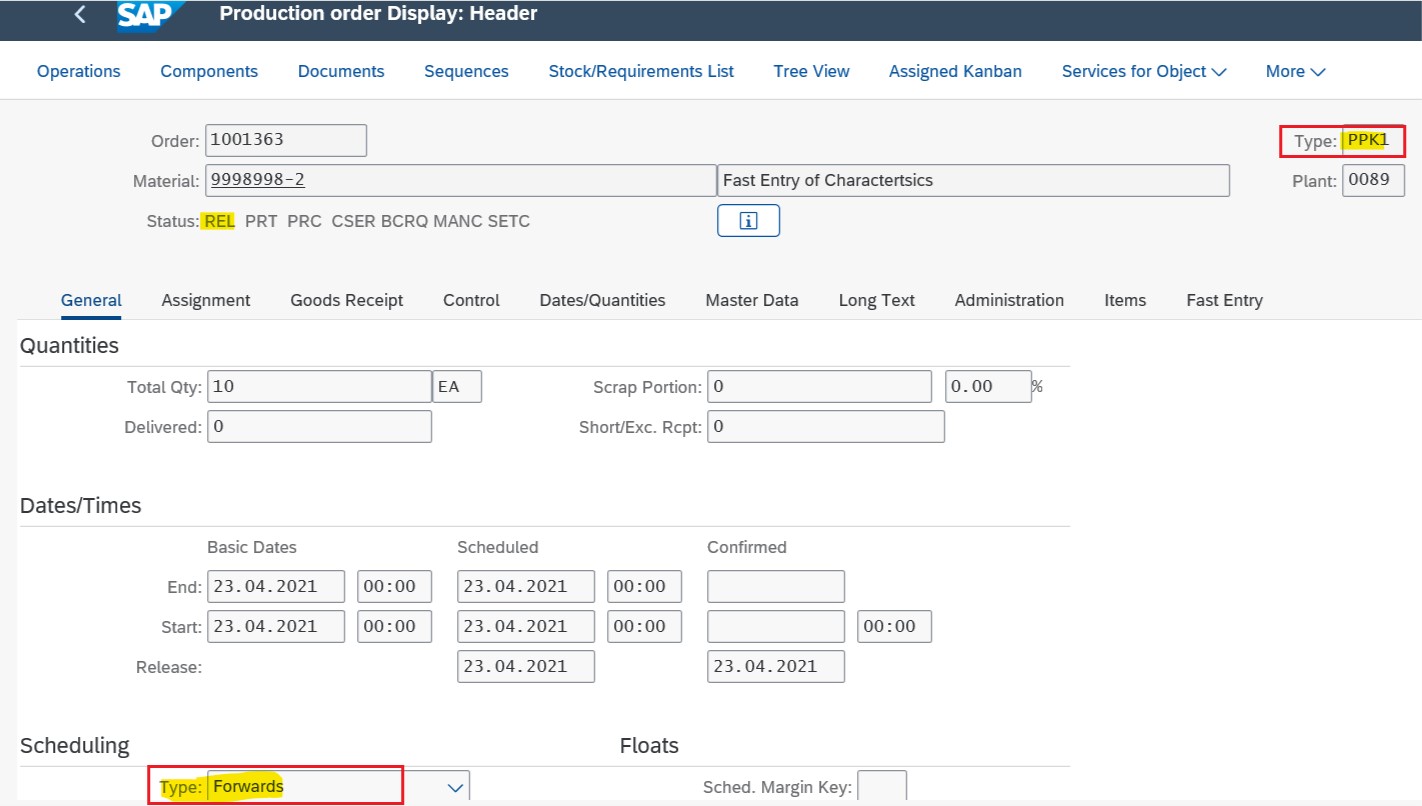Click the order Type field PPK1

click(1372, 141)
